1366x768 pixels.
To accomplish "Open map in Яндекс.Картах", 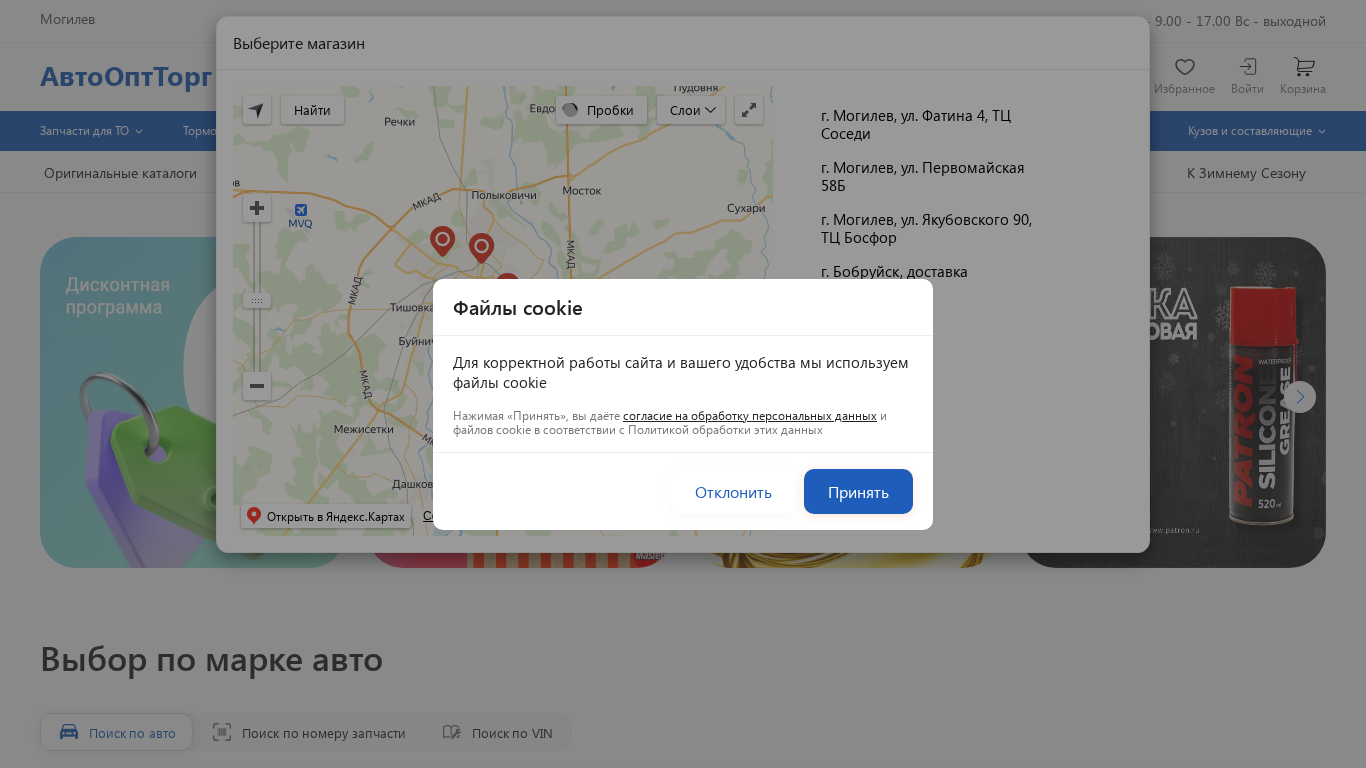I will (326, 516).
